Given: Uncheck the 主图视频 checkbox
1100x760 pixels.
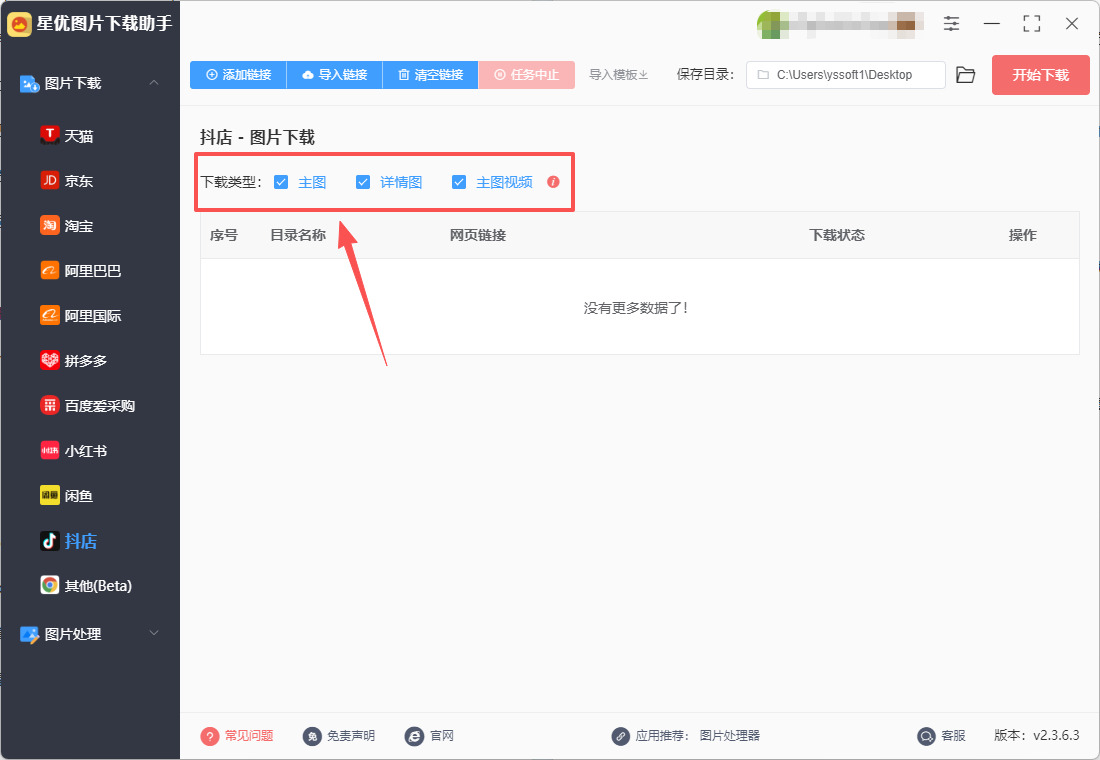Looking at the screenshot, I should tap(459, 182).
